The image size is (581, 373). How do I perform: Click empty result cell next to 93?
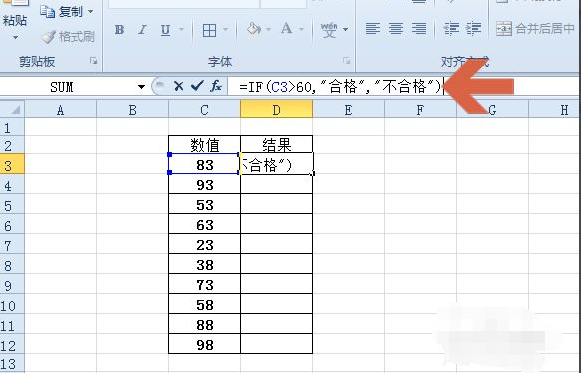pyautogui.click(x=276, y=184)
